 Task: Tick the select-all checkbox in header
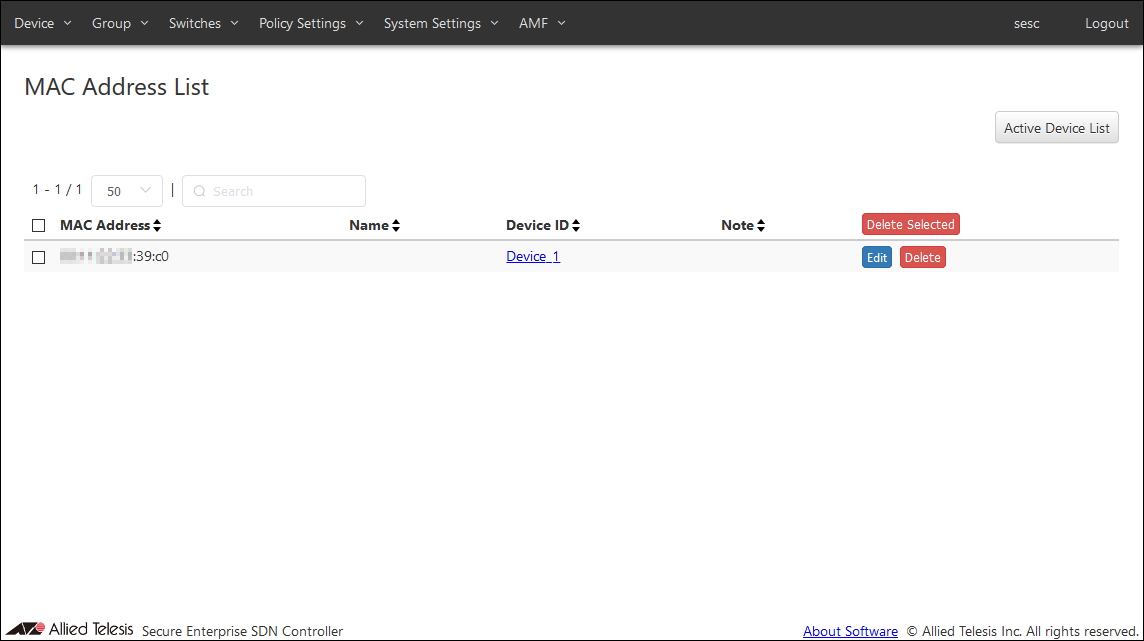click(x=39, y=226)
